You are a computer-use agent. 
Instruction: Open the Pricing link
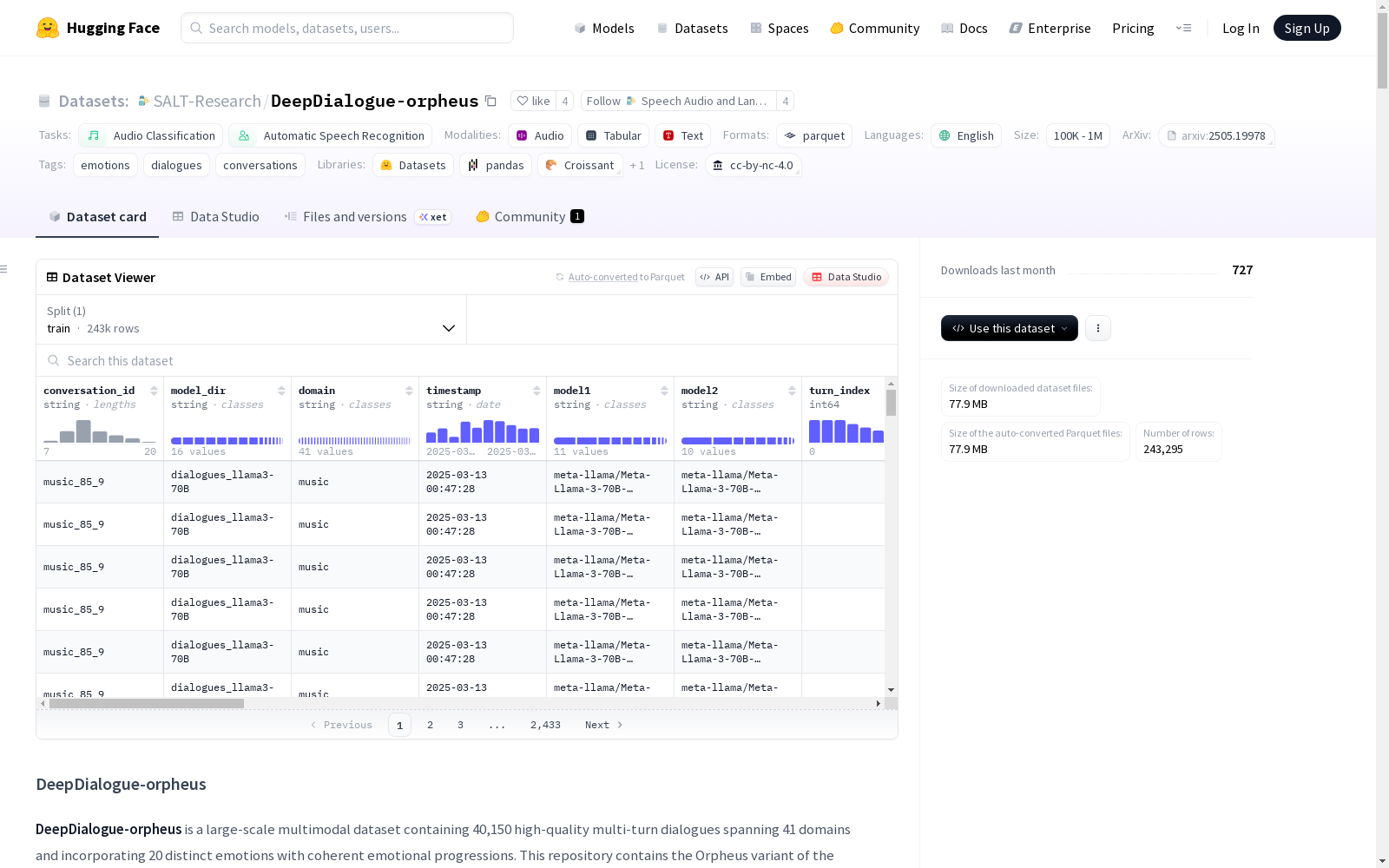point(1133,28)
